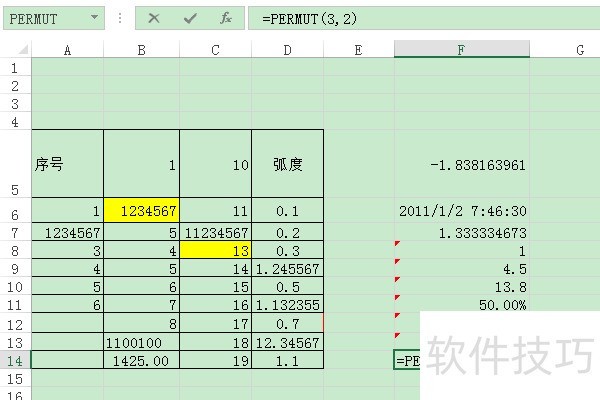Click cell with value 1425.00

142,360
